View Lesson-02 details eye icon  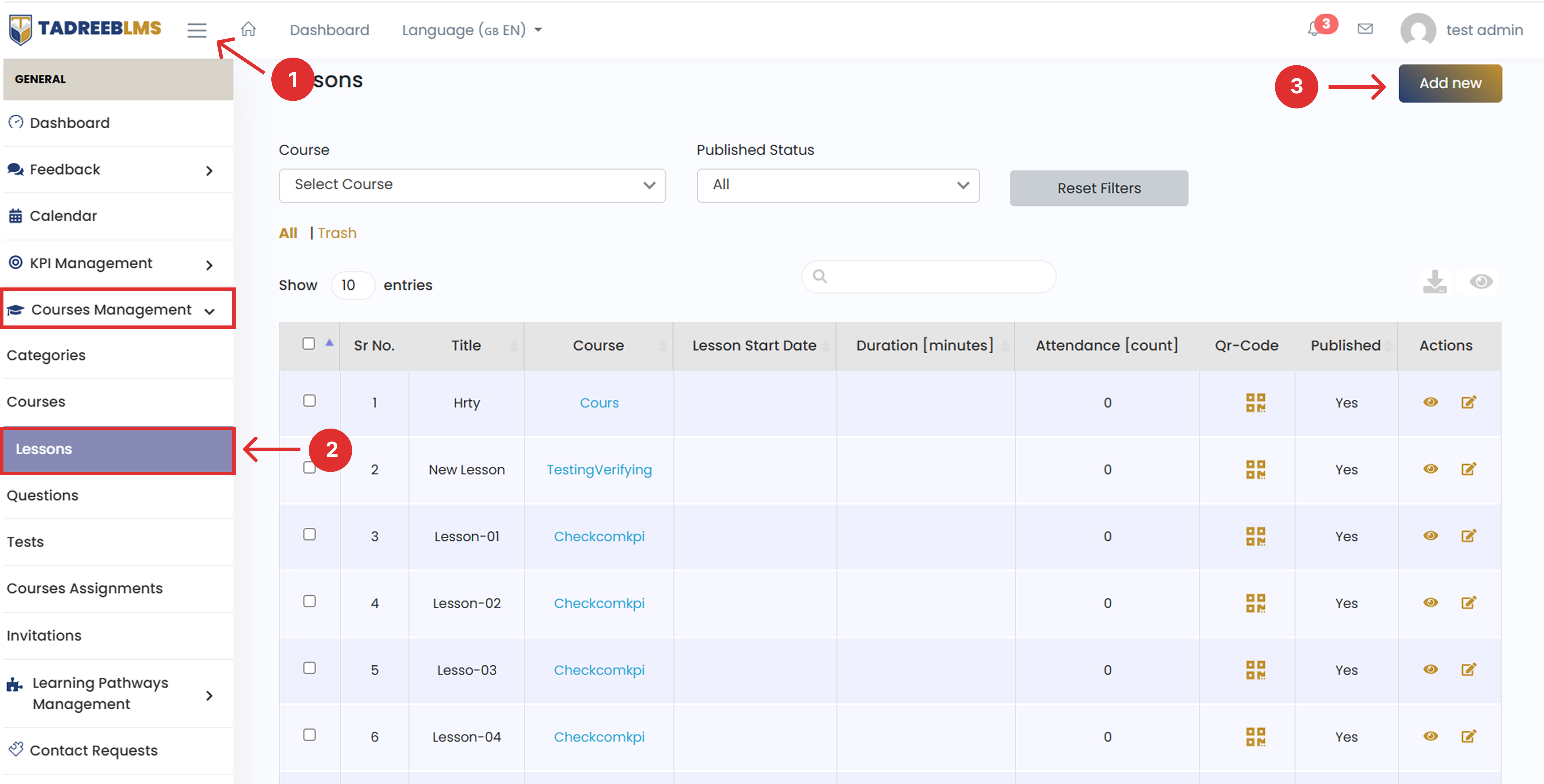[1431, 602]
